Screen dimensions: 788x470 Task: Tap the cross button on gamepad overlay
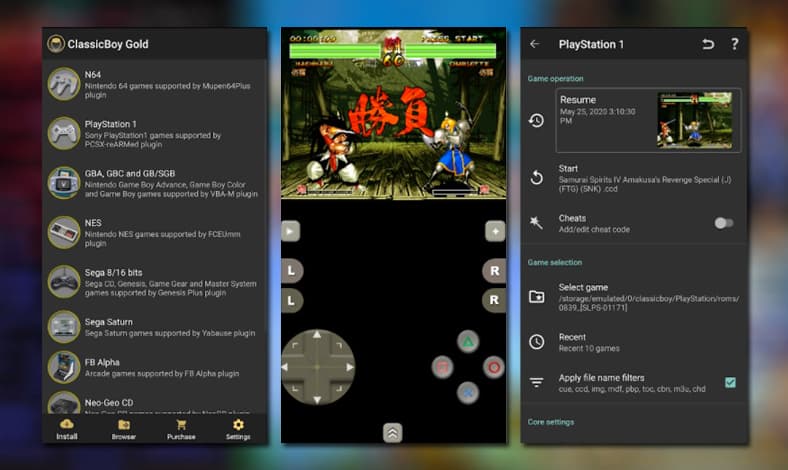coord(468,393)
